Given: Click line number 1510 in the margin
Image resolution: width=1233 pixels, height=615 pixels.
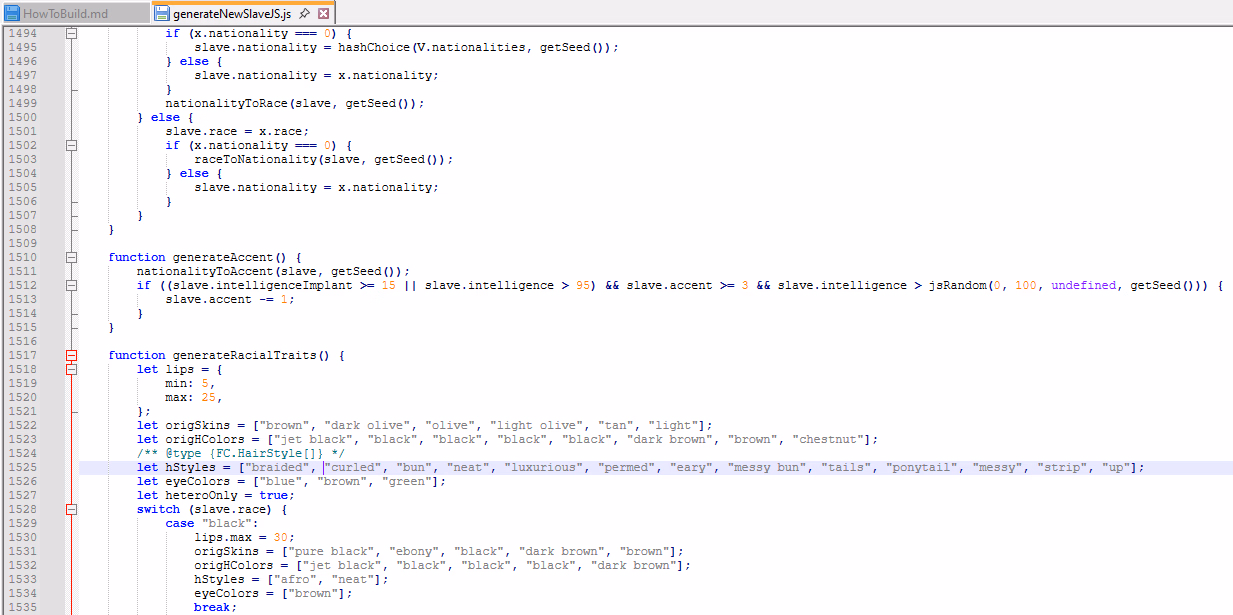Looking at the screenshot, I should (21, 257).
